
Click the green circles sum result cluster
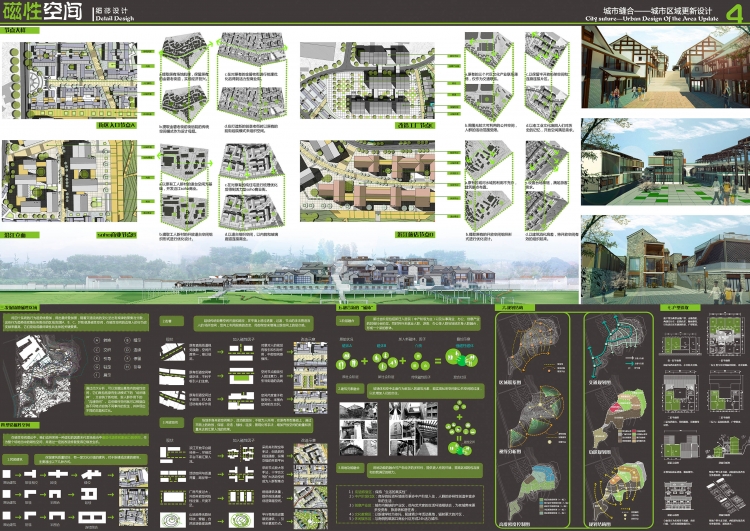click(x=462, y=358)
